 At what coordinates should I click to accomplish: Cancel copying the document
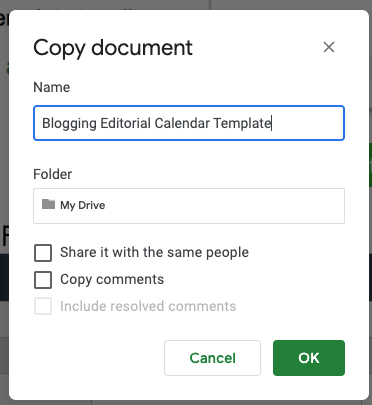point(212,358)
